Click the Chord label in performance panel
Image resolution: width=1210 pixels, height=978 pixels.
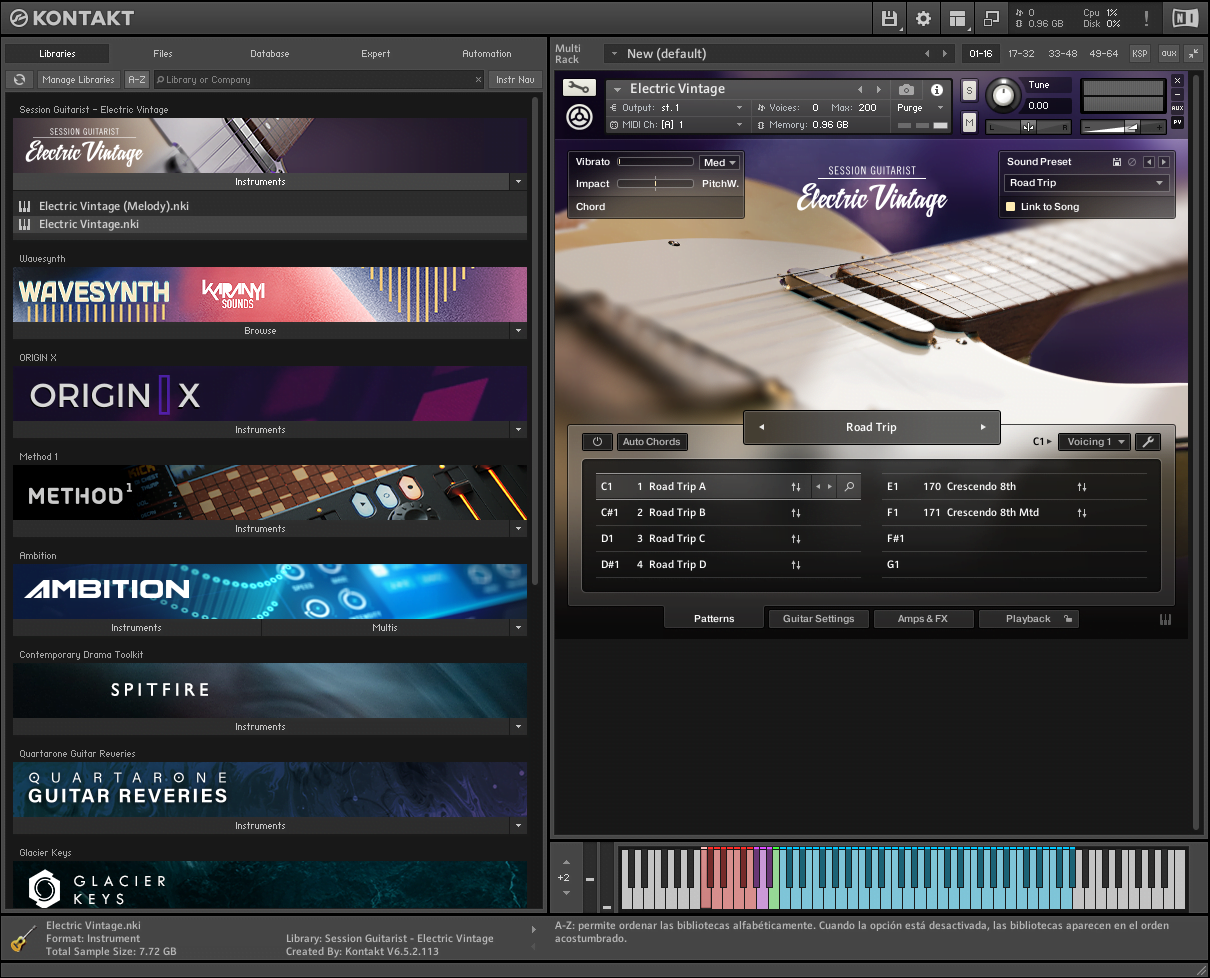coord(591,207)
